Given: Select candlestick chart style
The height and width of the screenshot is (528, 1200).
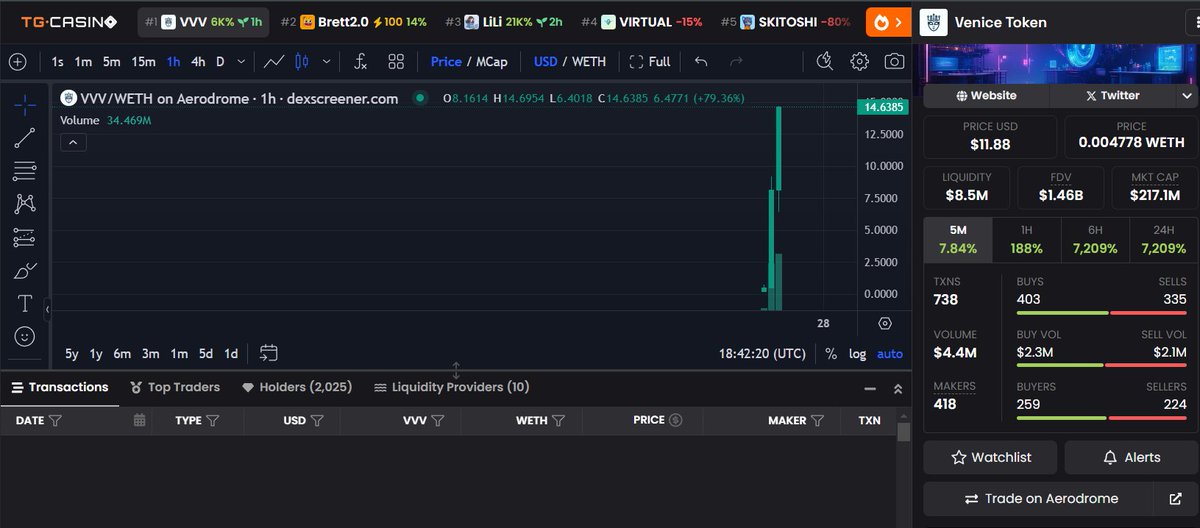Looking at the screenshot, I should click(x=302, y=62).
